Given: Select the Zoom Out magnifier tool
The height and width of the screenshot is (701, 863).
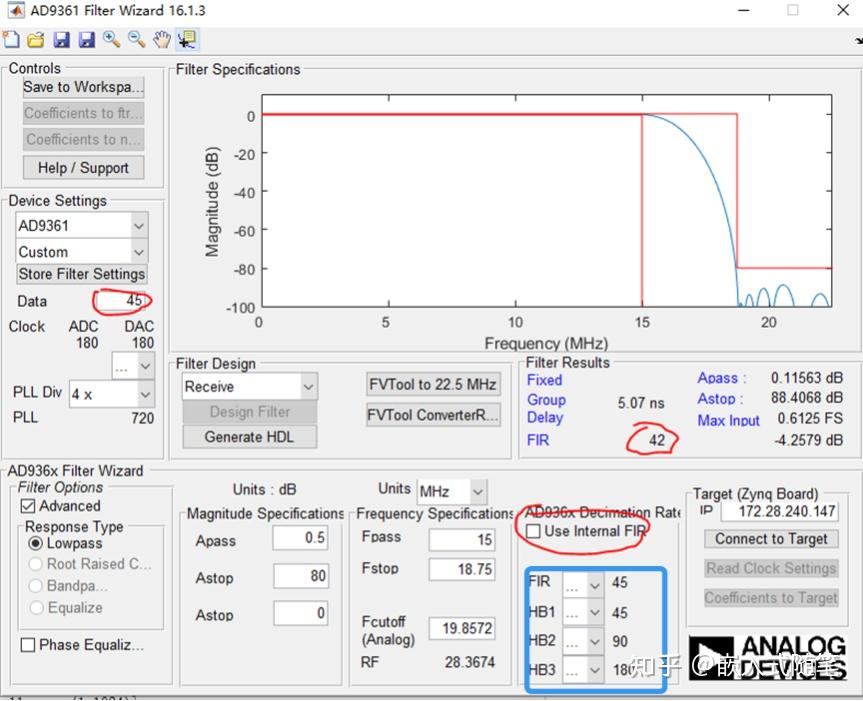Looking at the screenshot, I should (136, 39).
